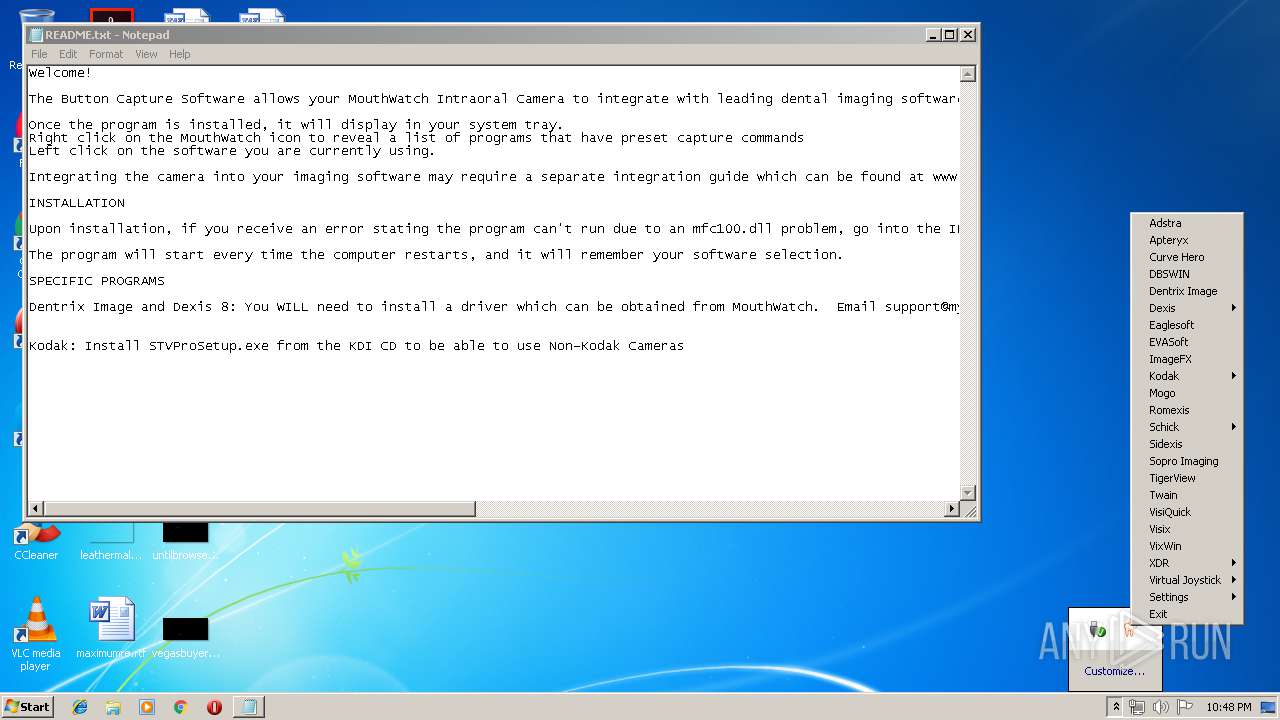1280x720 pixels.
Task: Choose Apteryx from the context menu
Action: tap(1187, 240)
